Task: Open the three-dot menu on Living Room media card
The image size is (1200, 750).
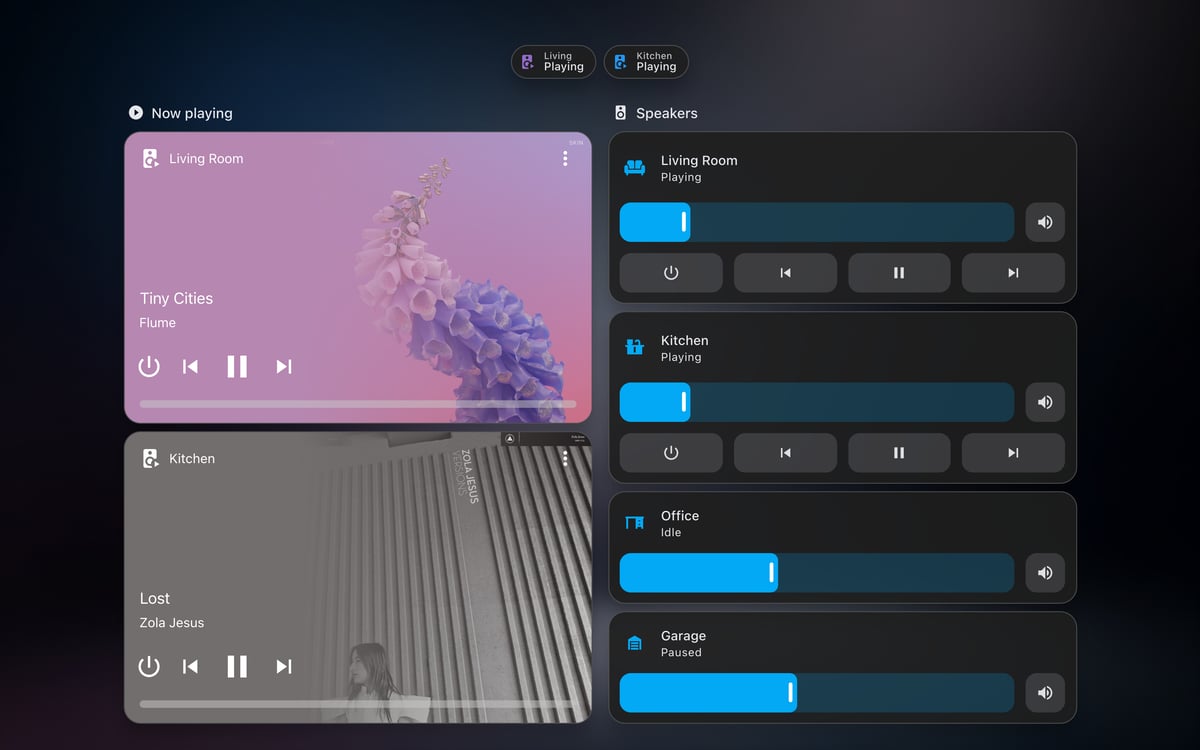Action: point(565,158)
